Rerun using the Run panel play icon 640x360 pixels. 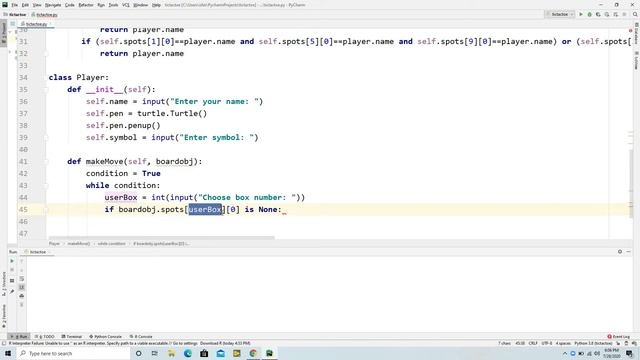(x=12, y=261)
